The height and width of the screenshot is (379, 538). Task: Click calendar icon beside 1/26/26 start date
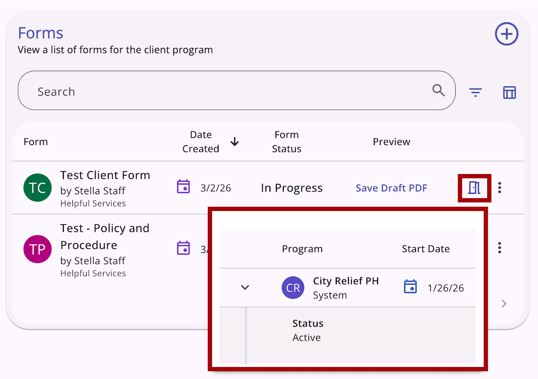point(410,286)
